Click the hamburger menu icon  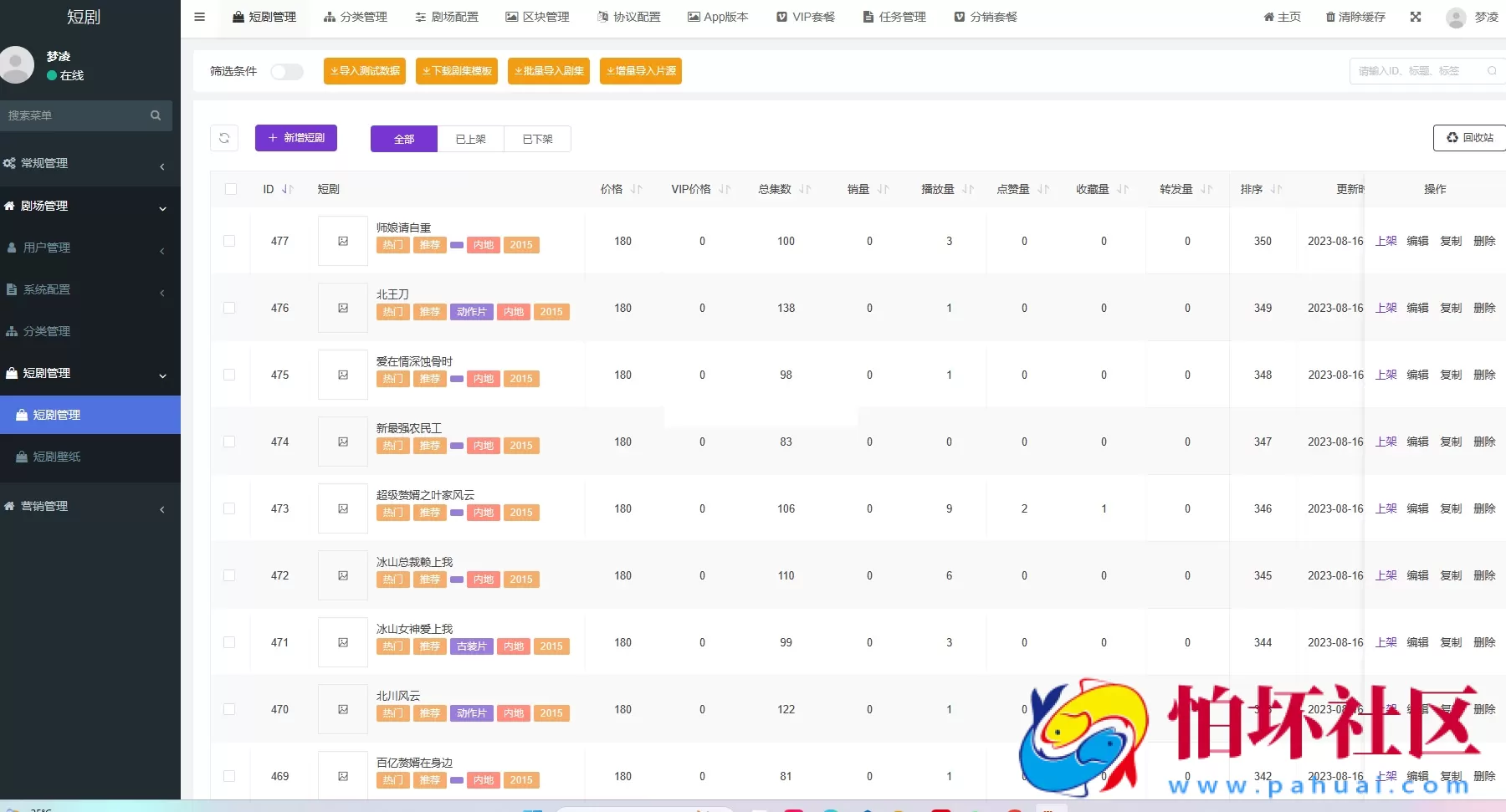pyautogui.click(x=199, y=16)
